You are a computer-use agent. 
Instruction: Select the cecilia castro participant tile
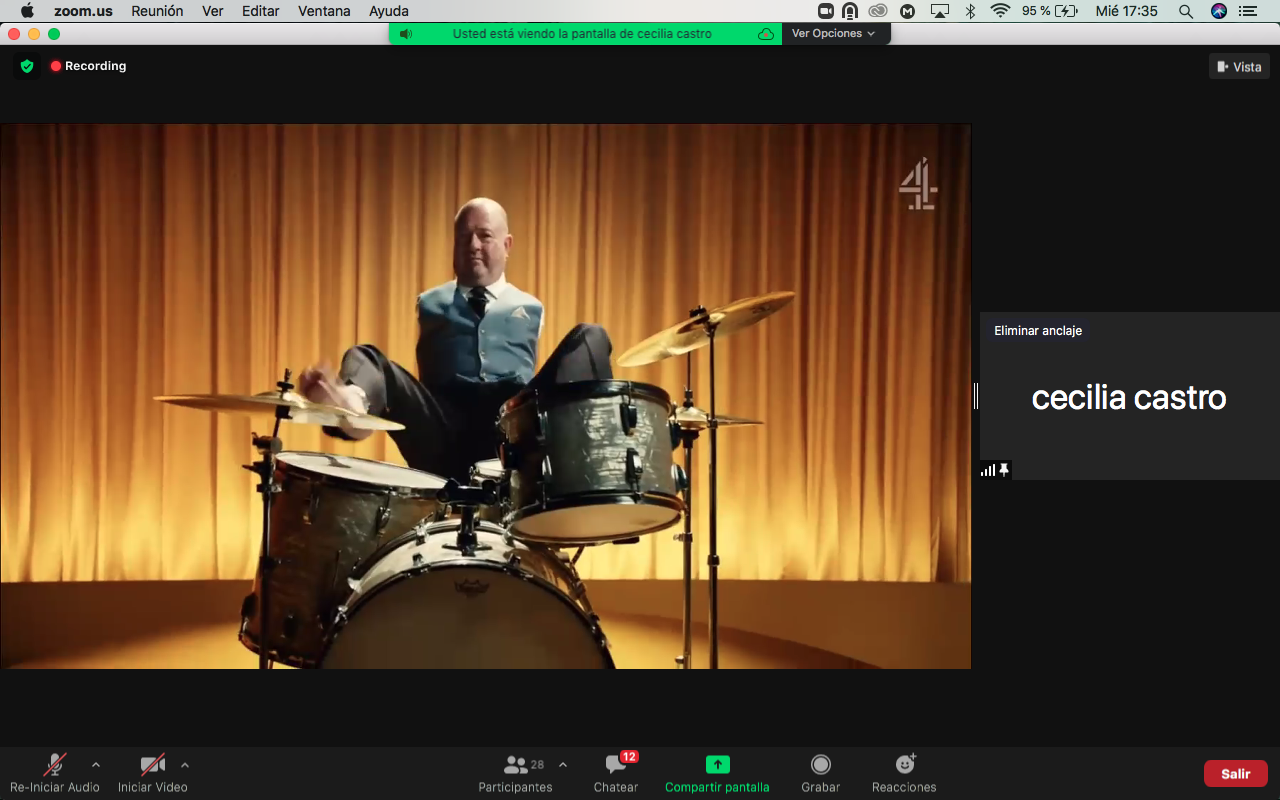1129,397
